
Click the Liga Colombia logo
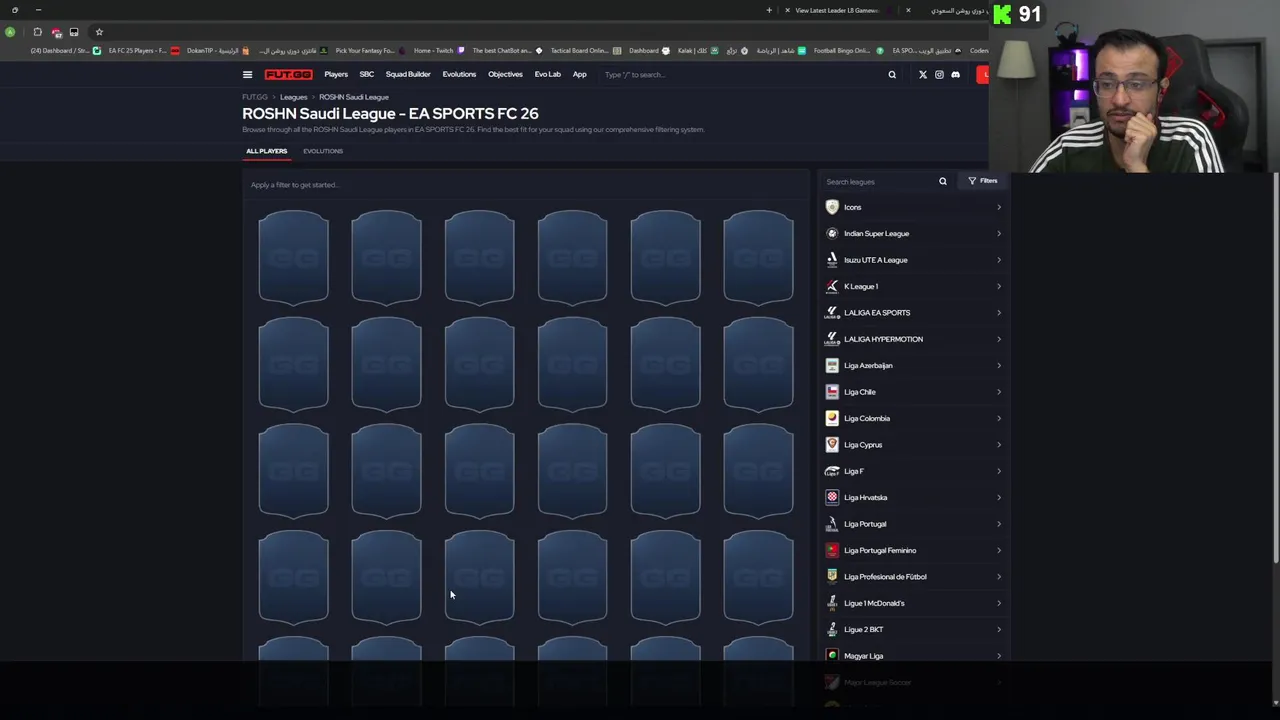pos(832,418)
